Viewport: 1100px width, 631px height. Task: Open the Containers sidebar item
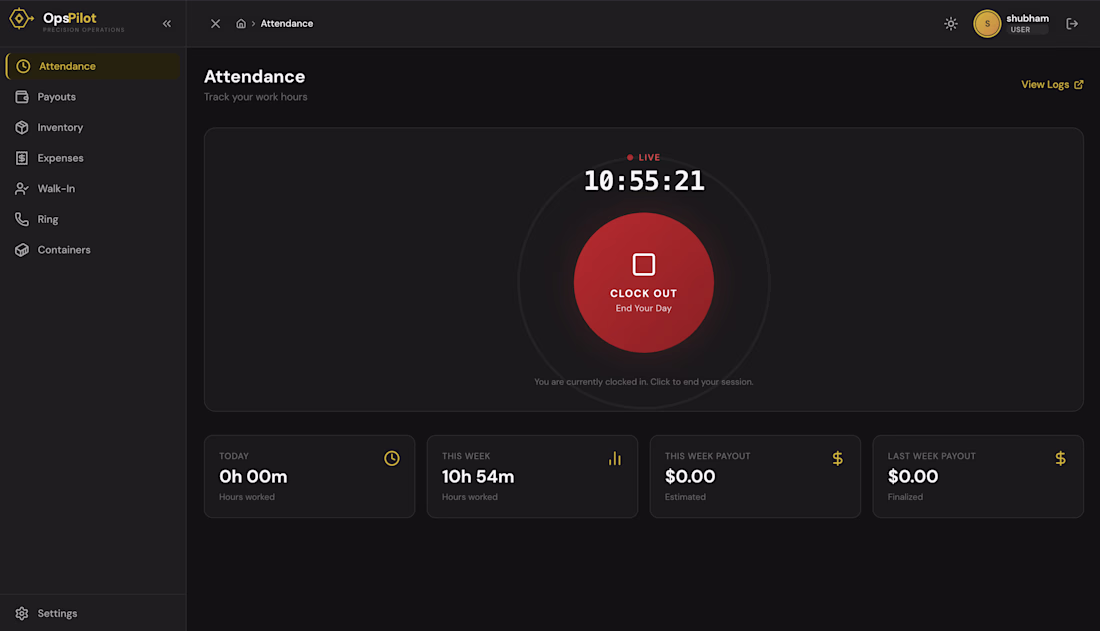coord(93,250)
